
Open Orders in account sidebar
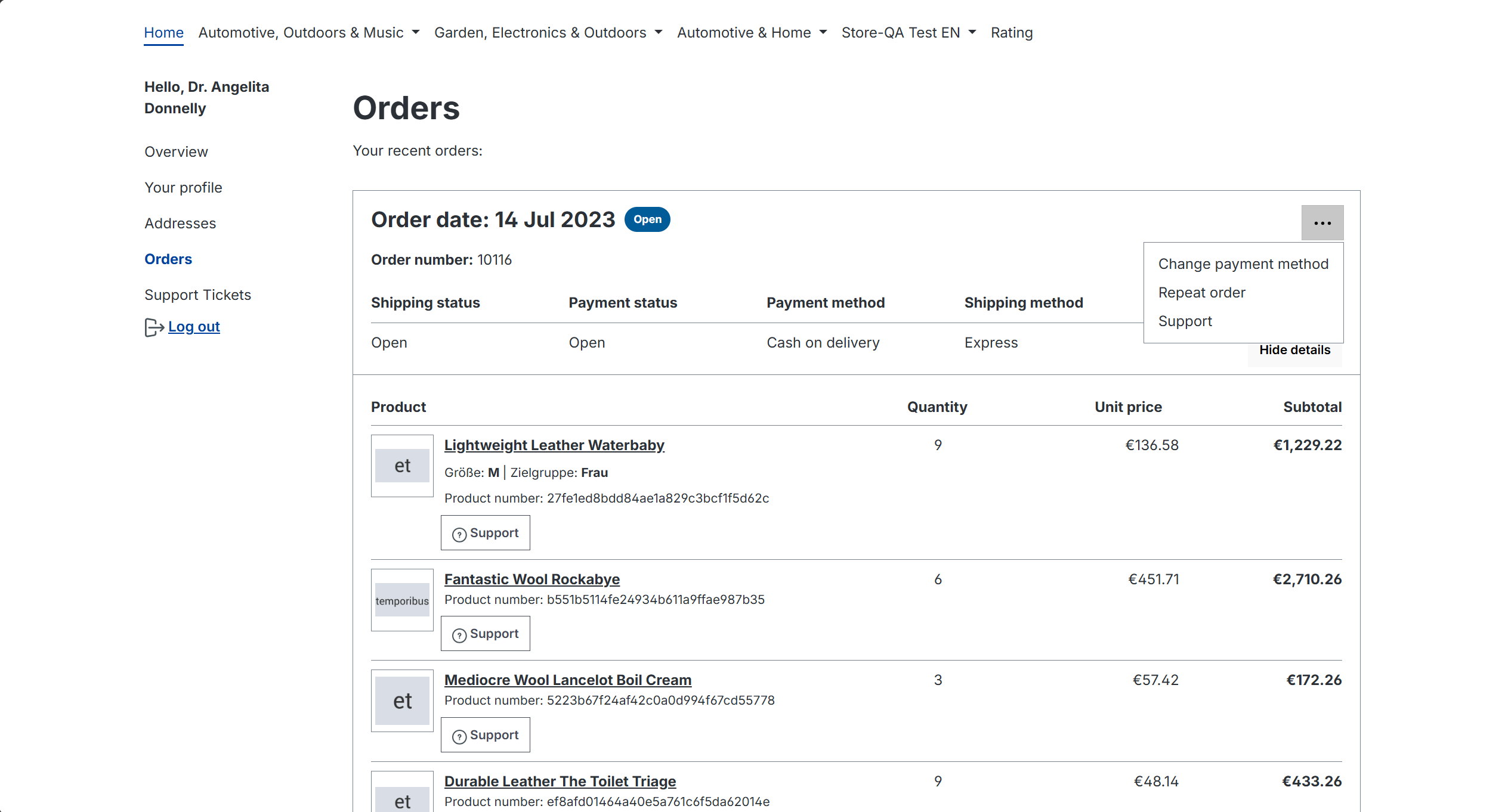coord(168,259)
